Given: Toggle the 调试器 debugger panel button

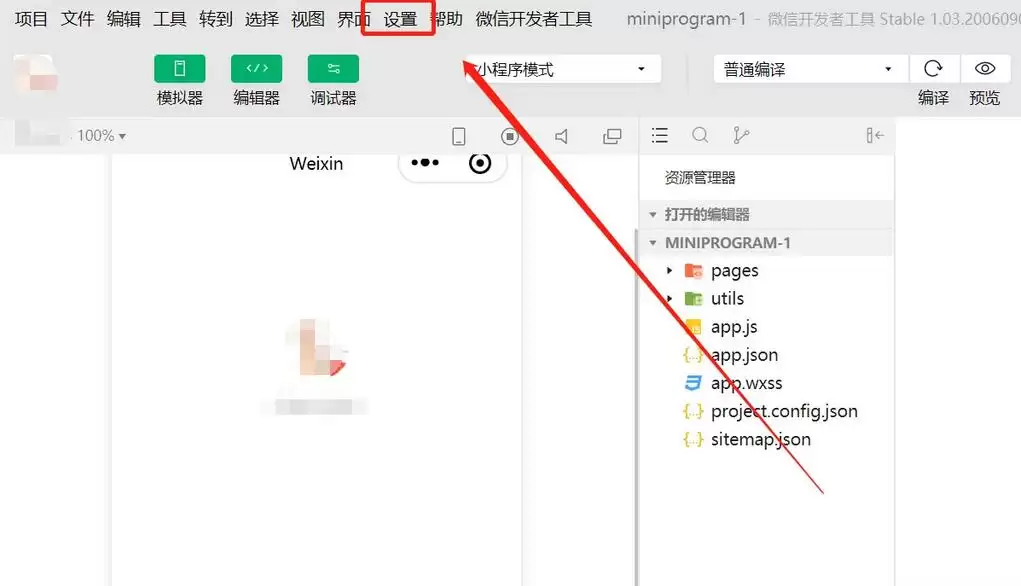Looking at the screenshot, I should click(x=333, y=68).
